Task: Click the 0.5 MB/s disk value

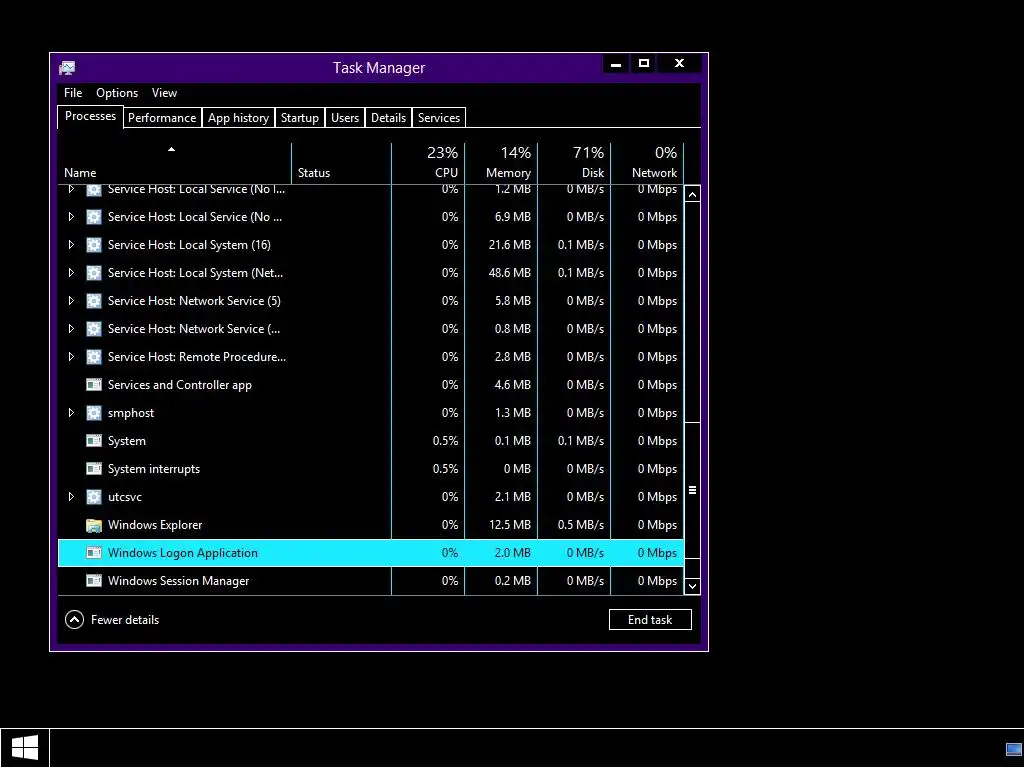Action: pos(581,525)
